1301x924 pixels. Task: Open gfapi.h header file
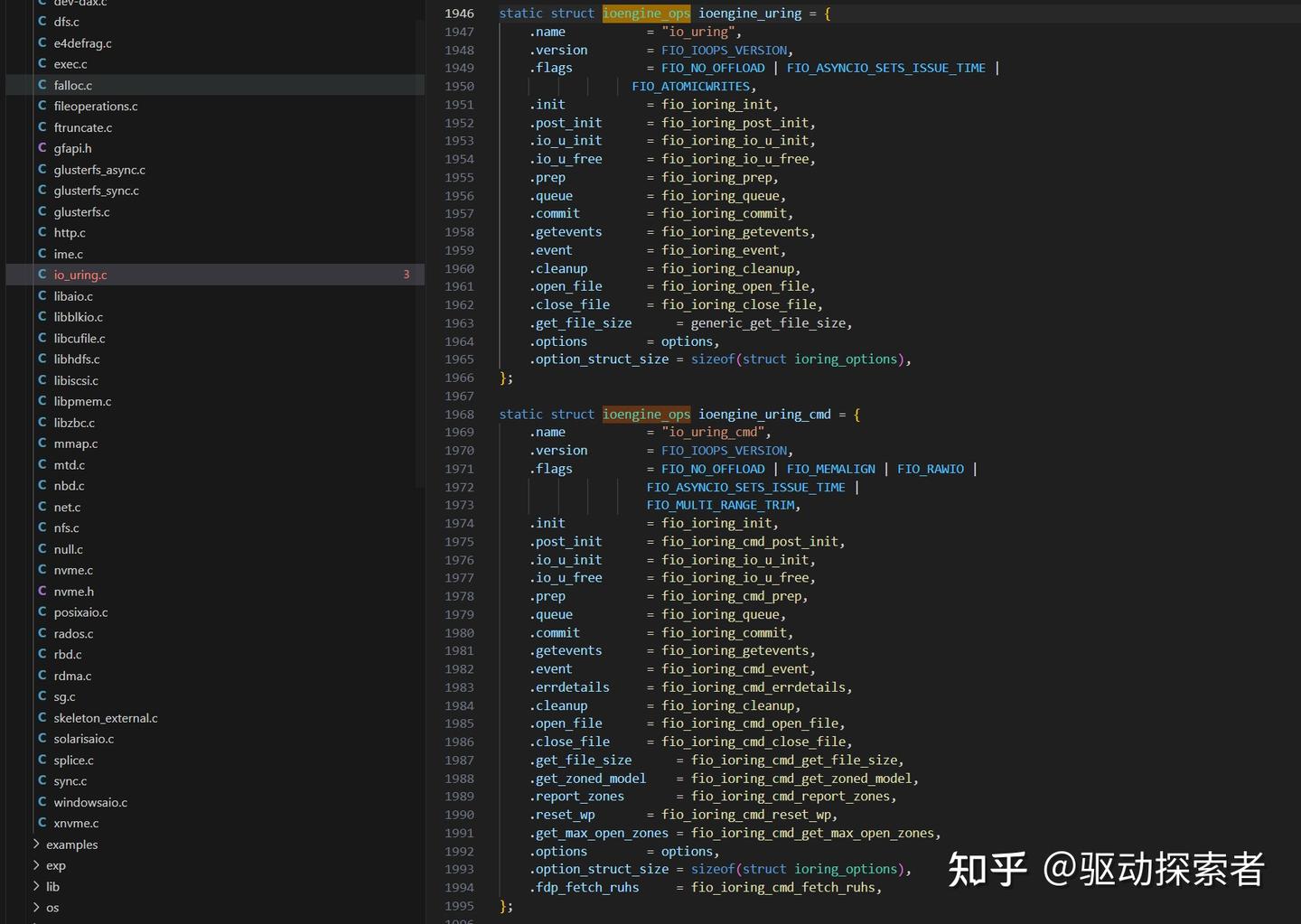[72, 148]
